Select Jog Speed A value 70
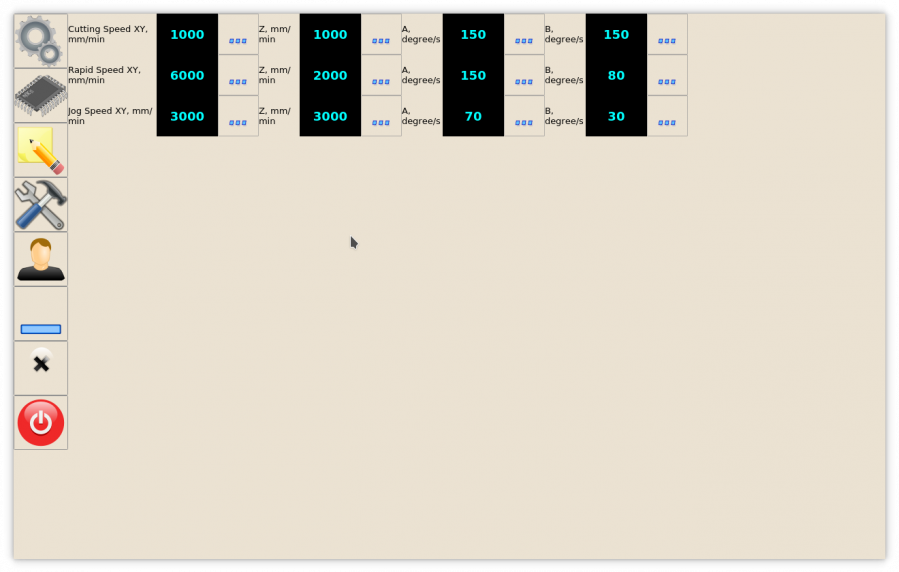The height and width of the screenshot is (572, 899). [474, 116]
